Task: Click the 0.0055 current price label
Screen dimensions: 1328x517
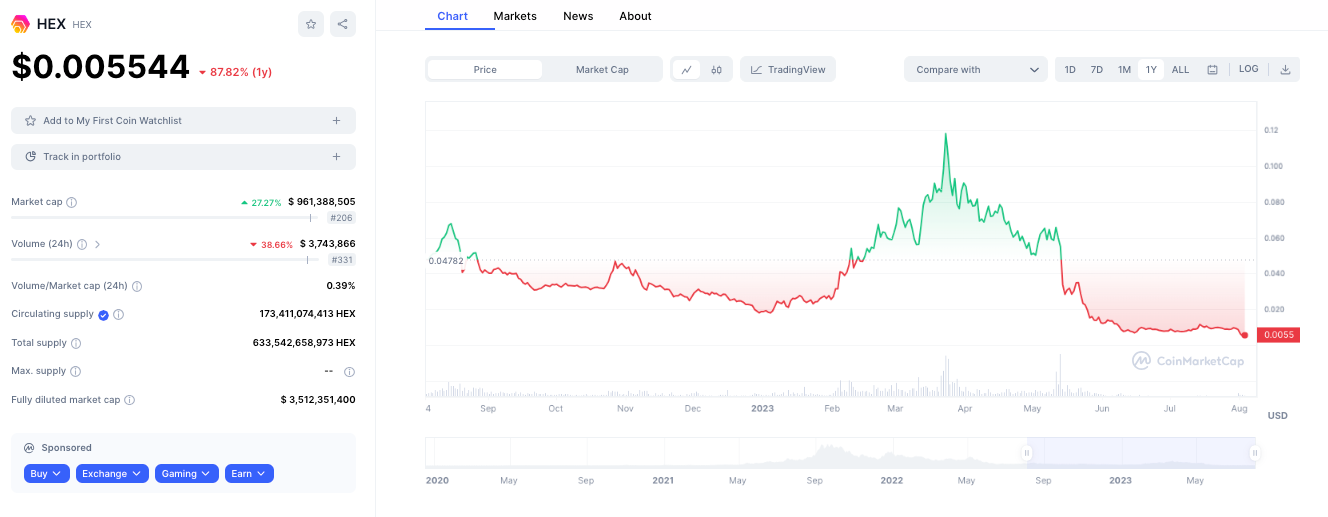Action: [x=1279, y=335]
